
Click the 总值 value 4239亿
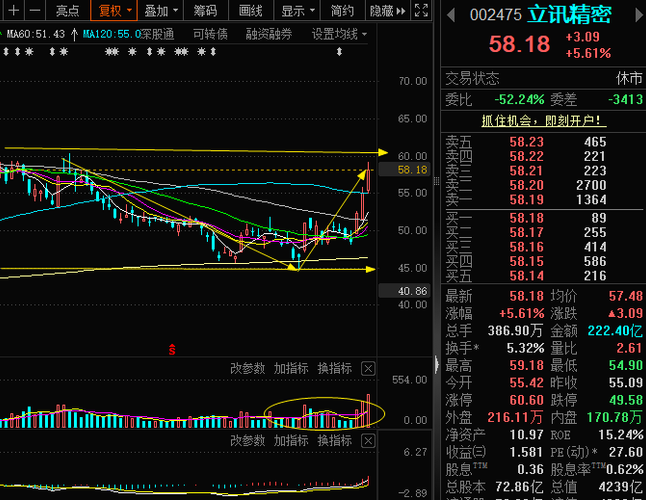[x=620, y=487]
